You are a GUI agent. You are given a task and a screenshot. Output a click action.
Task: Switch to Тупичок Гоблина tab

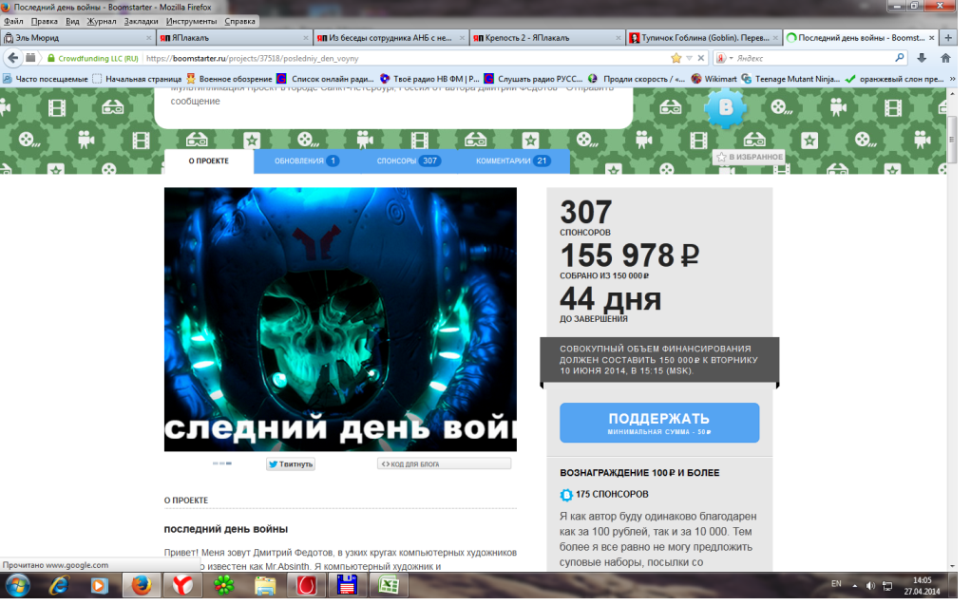(703, 38)
